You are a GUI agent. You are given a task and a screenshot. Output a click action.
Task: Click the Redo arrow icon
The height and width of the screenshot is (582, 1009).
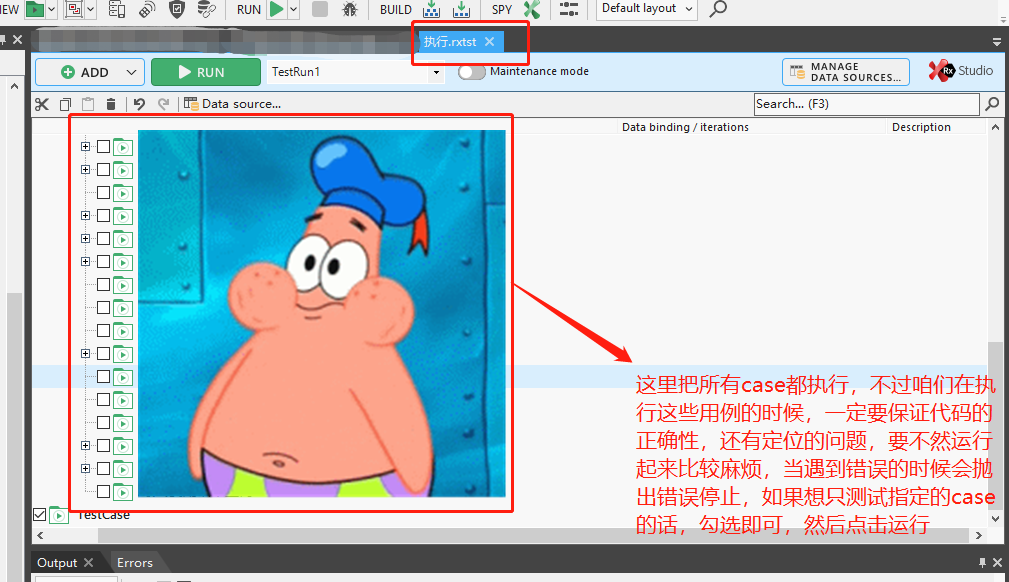tap(163, 104)
